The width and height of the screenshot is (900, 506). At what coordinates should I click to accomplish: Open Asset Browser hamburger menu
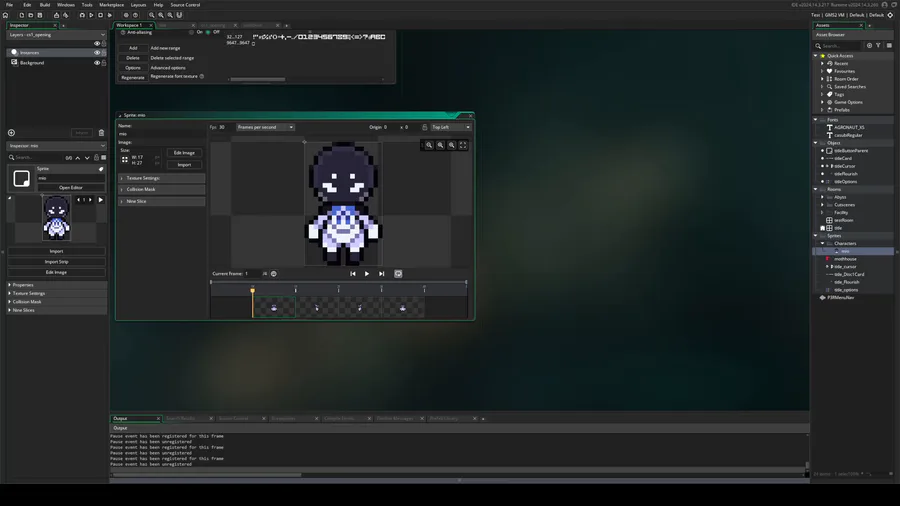pyautogui.click(x=889, y=45)
